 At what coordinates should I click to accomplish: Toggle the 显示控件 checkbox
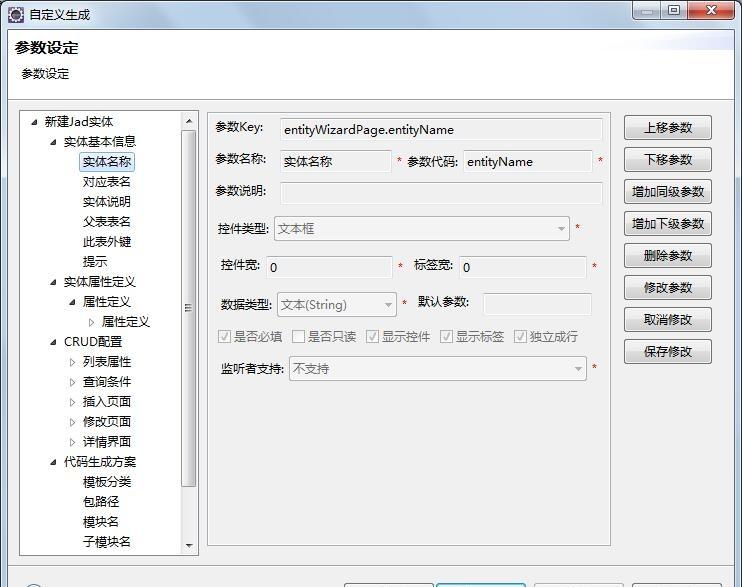tap(372, 337)
